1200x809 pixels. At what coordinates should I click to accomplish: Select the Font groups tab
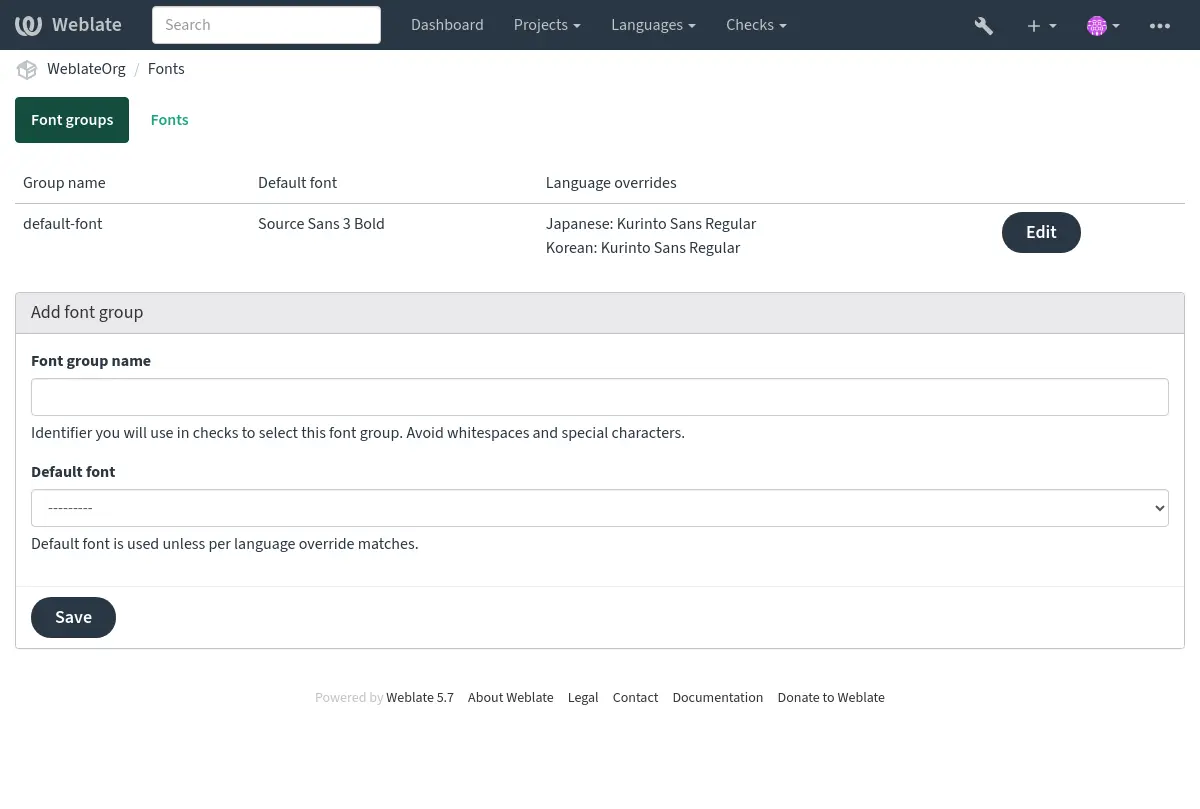point(72,120)
